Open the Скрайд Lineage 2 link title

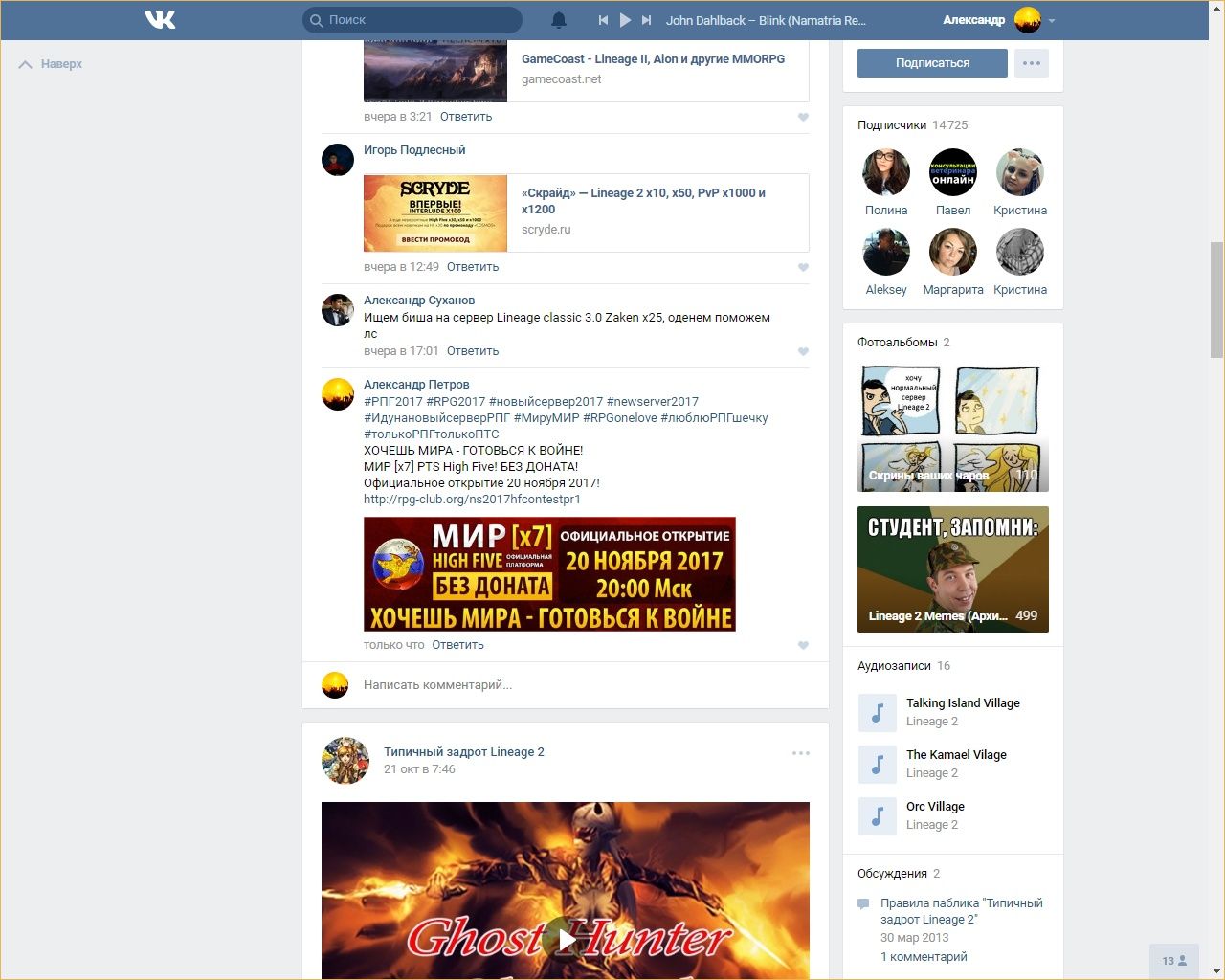(x=643, y=201)
